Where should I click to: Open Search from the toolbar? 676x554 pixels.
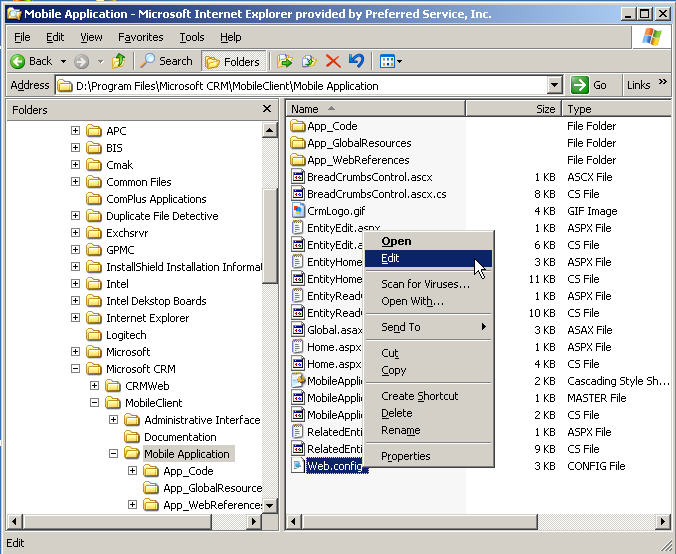(166, 61)
